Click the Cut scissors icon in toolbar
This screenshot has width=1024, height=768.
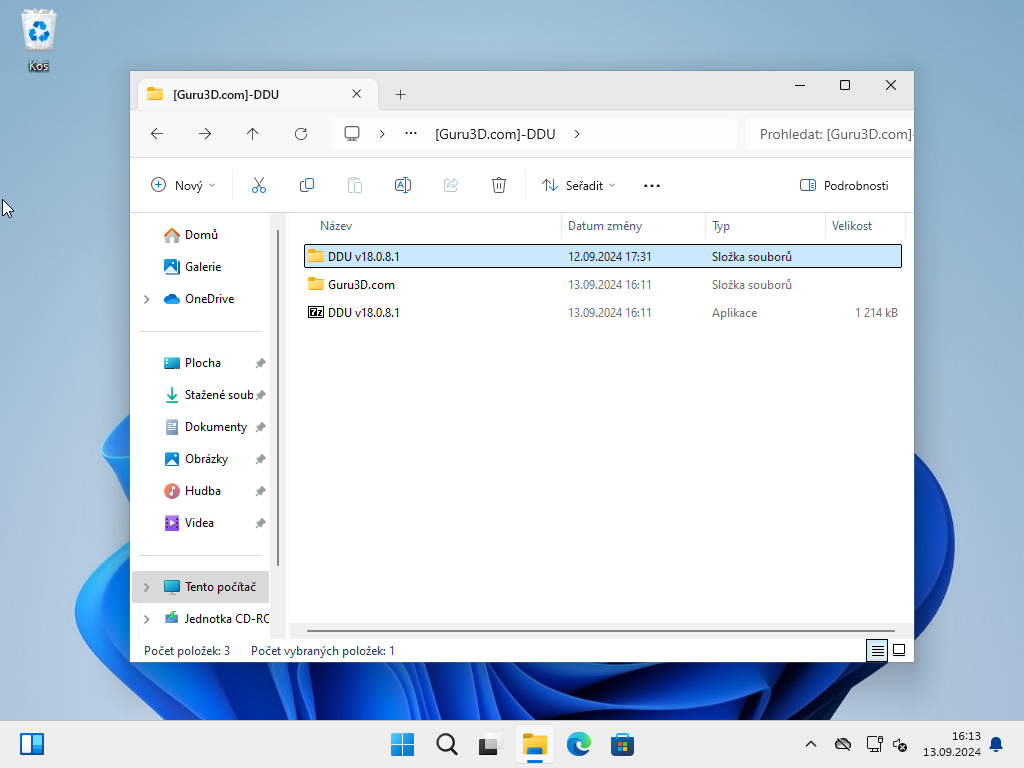pyautogui.click(x=258, y=185)
